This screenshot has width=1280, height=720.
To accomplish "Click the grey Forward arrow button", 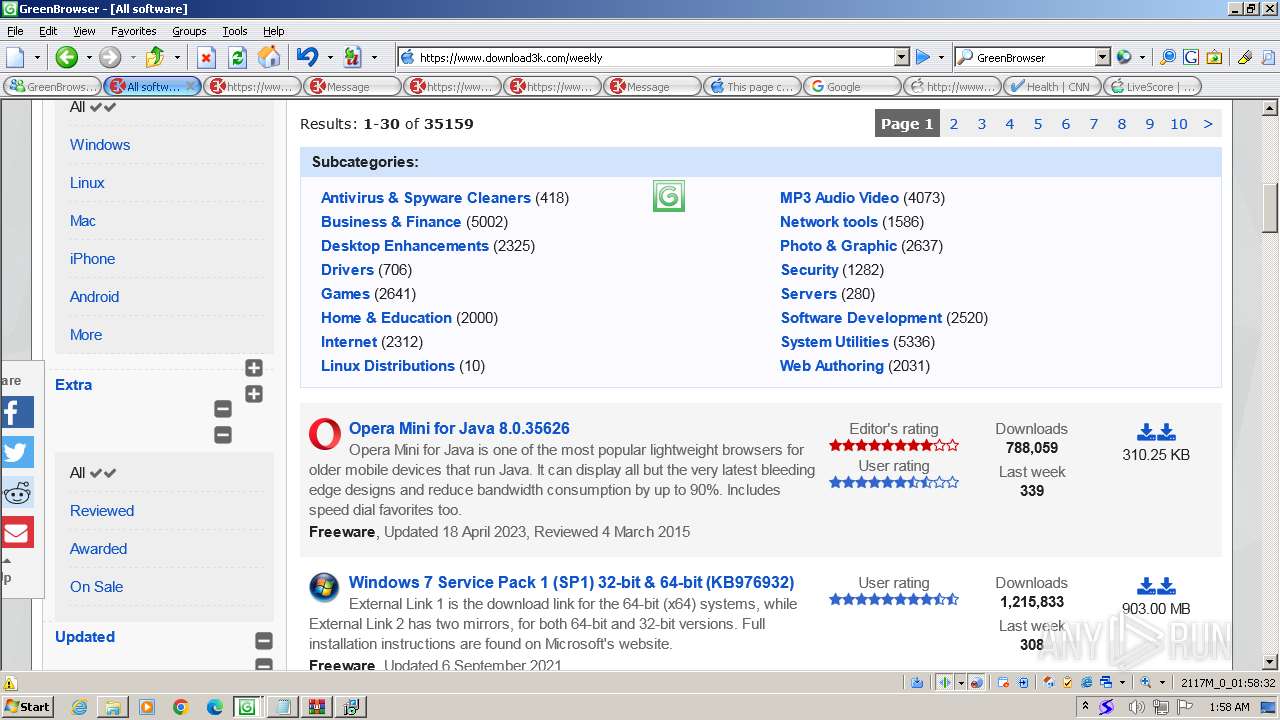I will [x=110, y=57].
